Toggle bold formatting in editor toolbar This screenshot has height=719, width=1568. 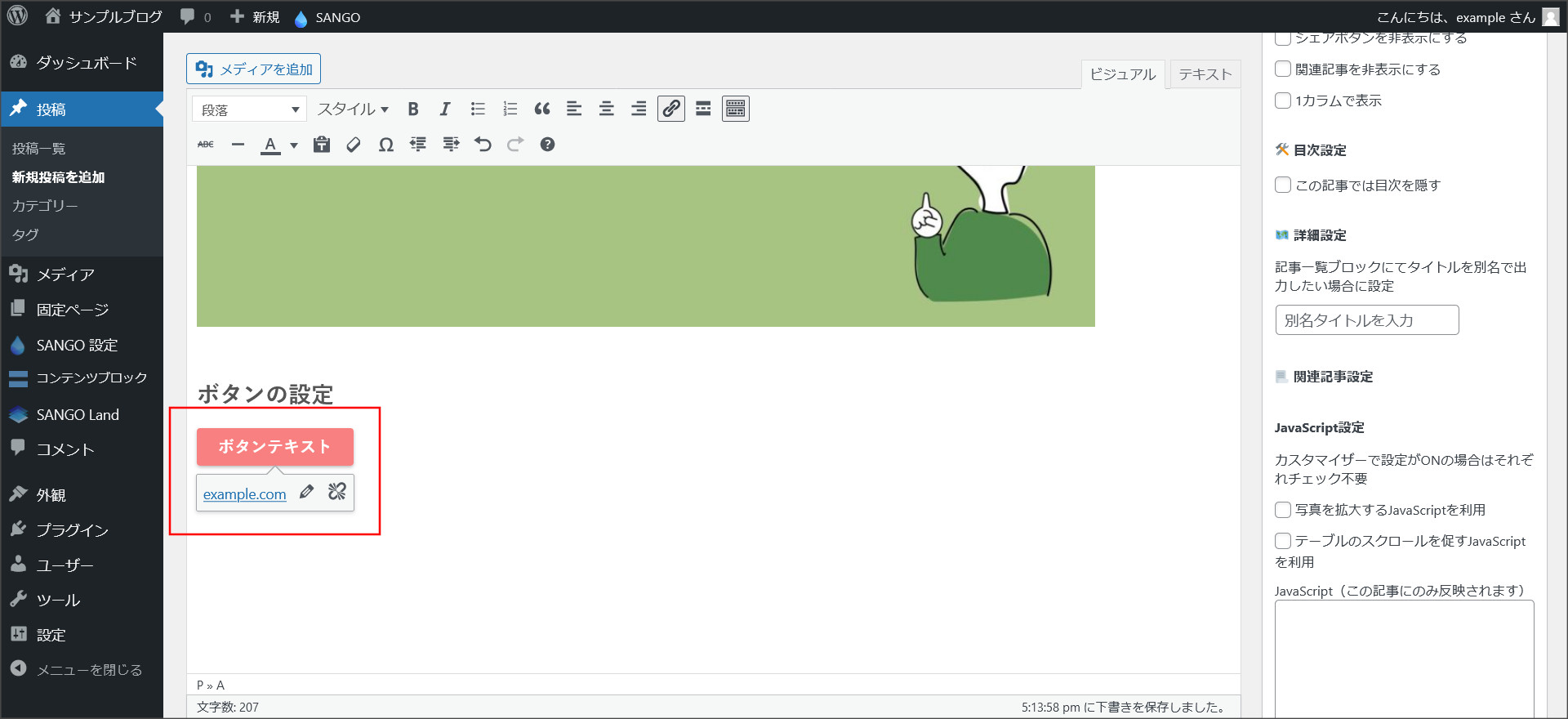(413, 109)
